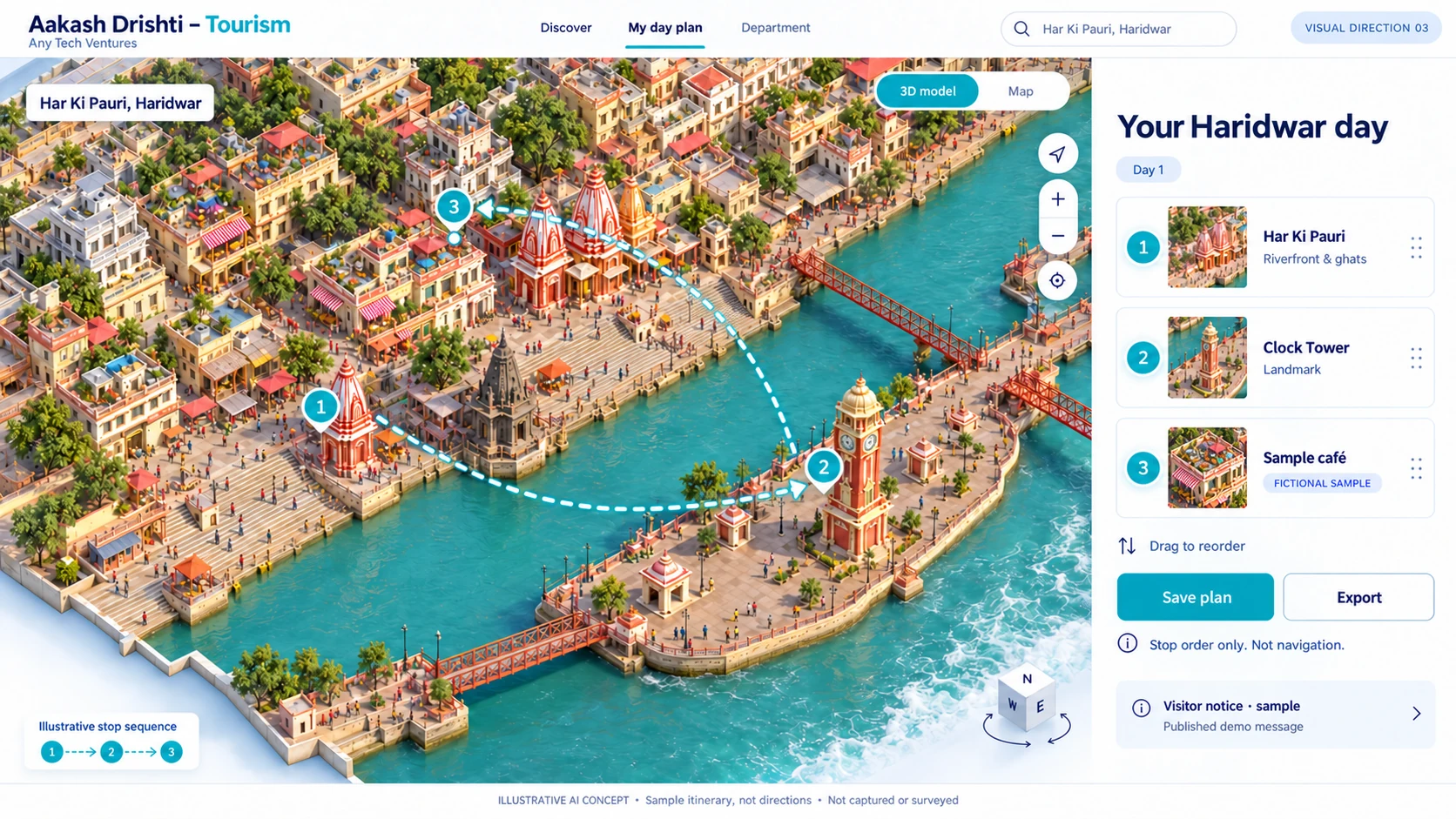This screenshot has height=819, width=1456.
Task: Recenter map with the crosshair locate button
Action: pyautogui.click(x=1057, y=280)
